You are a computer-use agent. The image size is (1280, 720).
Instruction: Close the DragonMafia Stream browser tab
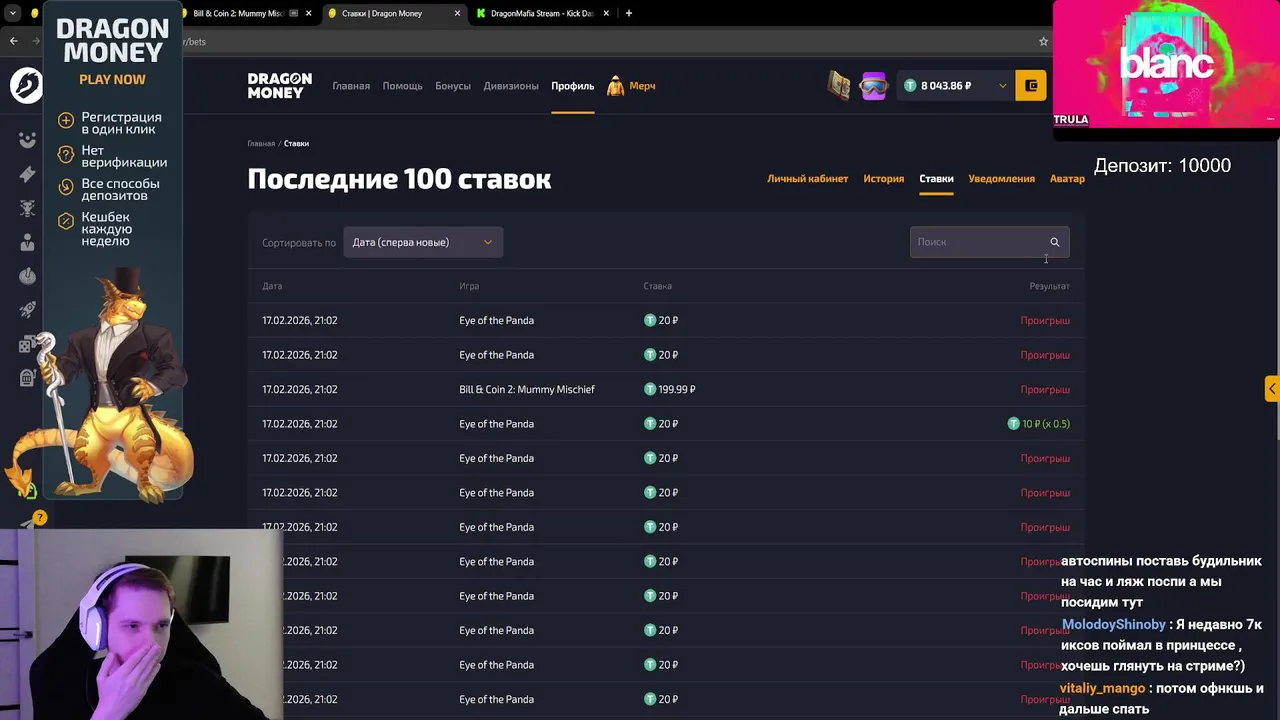(x=607, y=14)
